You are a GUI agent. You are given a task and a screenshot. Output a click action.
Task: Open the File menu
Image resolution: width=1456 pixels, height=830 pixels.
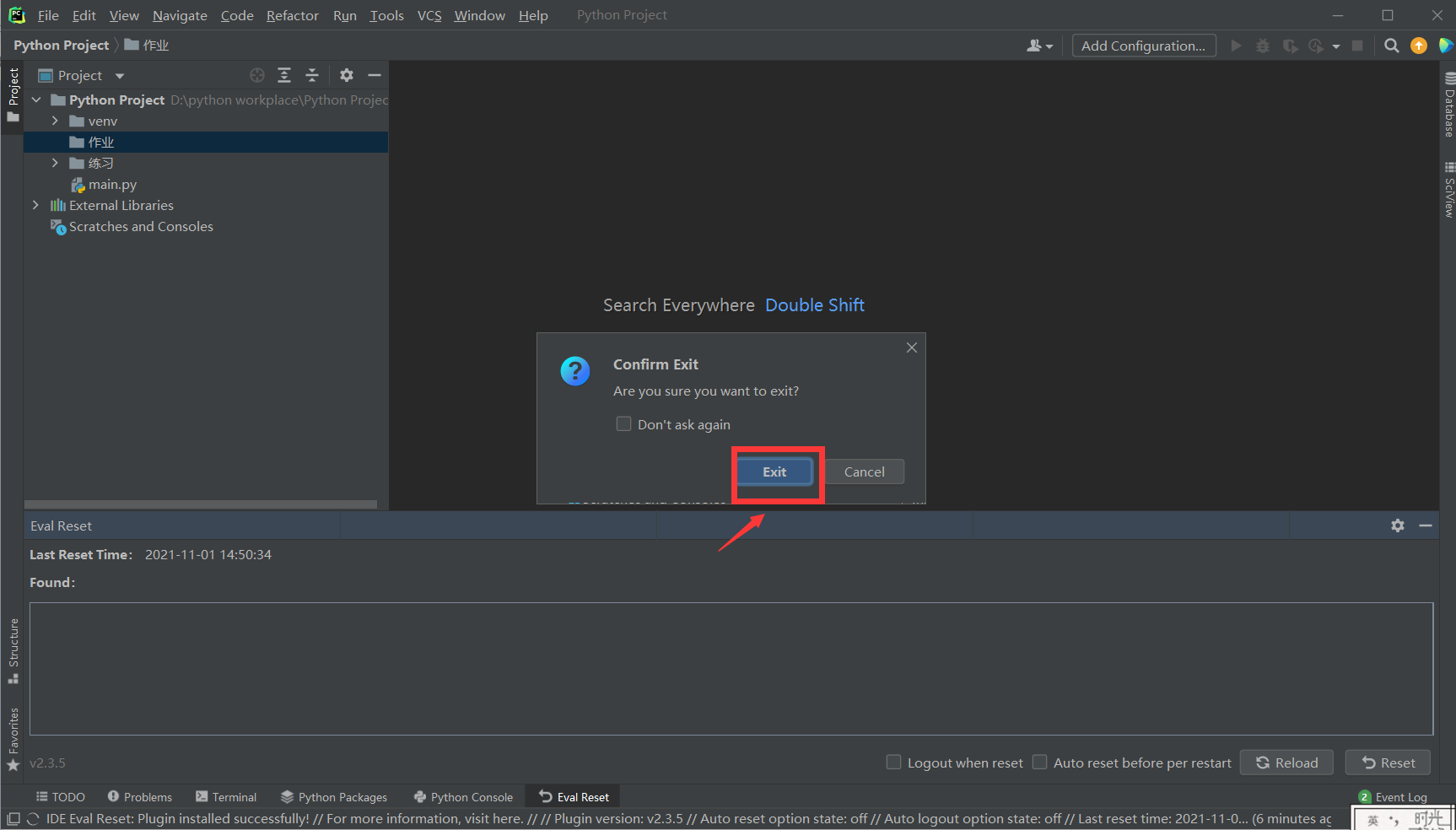coord(48,15)
